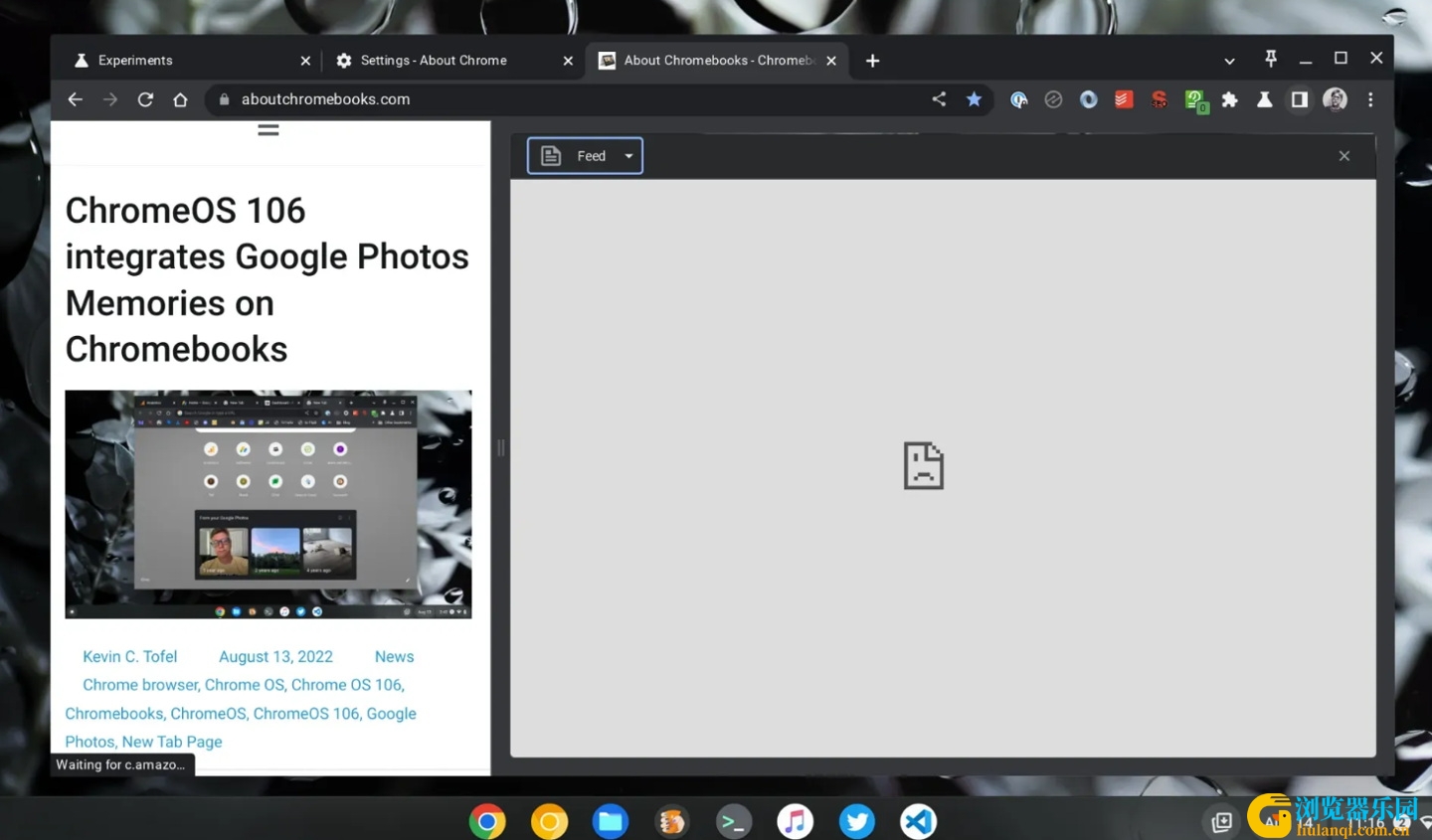Launch Chrome Canary from the shelf
Image resolution: width=1432 pixels, height=840 pixels.
[x=549, y=821]
